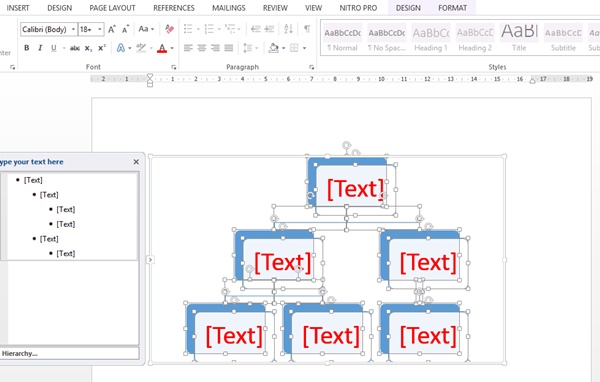Open the Change Case menu
Viewport: 600px width, 382px height.
coord(146,29)
